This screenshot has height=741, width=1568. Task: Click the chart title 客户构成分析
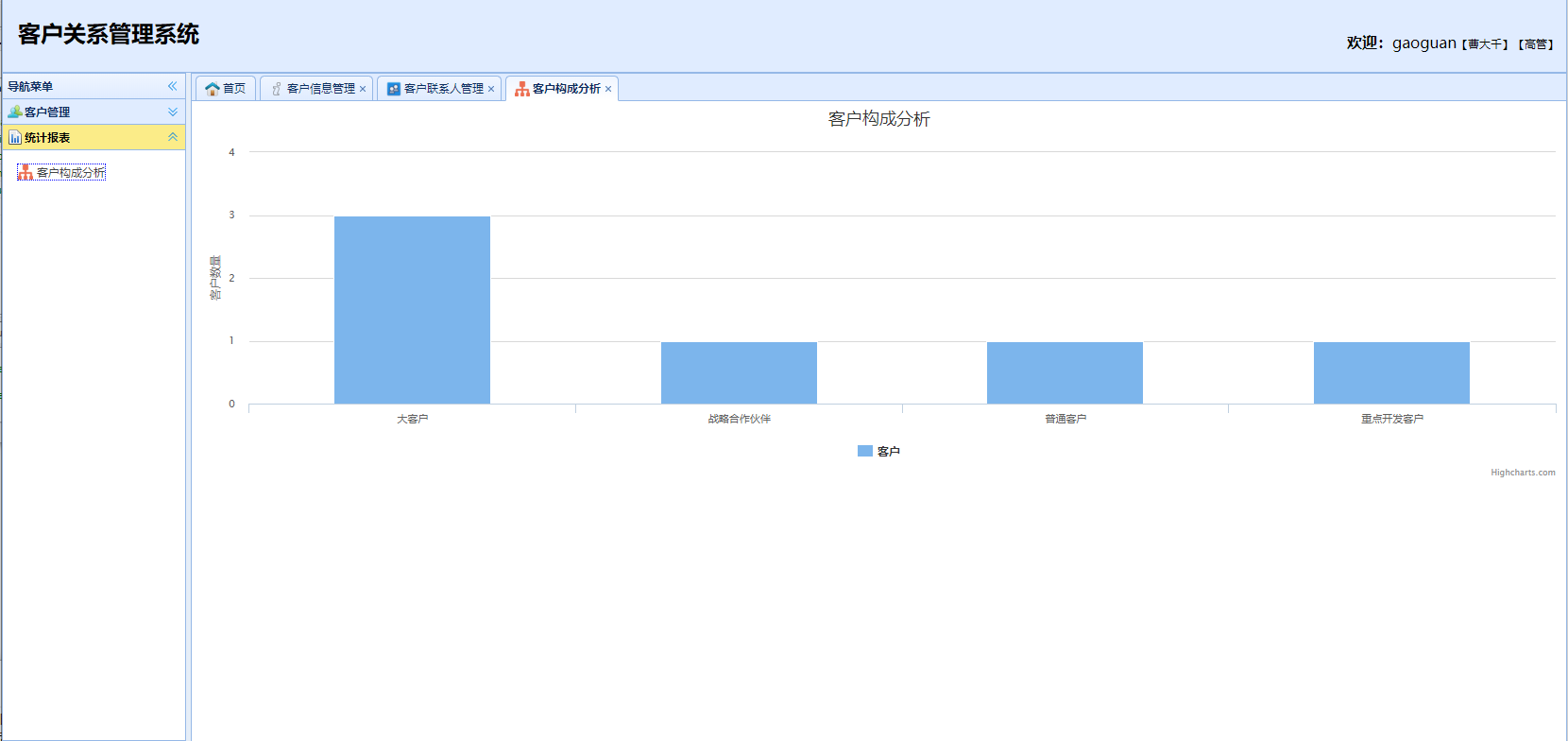[x=879, y=119]
